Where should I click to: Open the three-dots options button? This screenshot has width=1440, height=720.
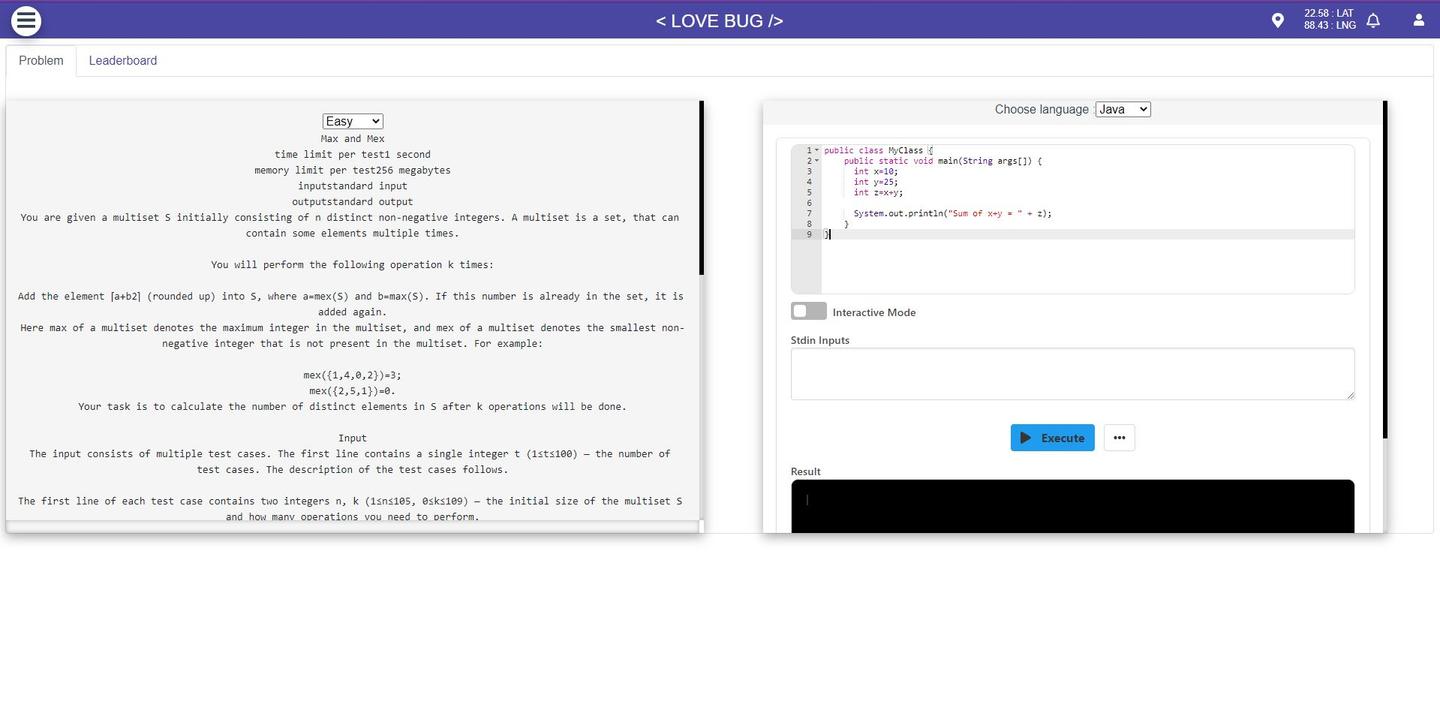1119,438
